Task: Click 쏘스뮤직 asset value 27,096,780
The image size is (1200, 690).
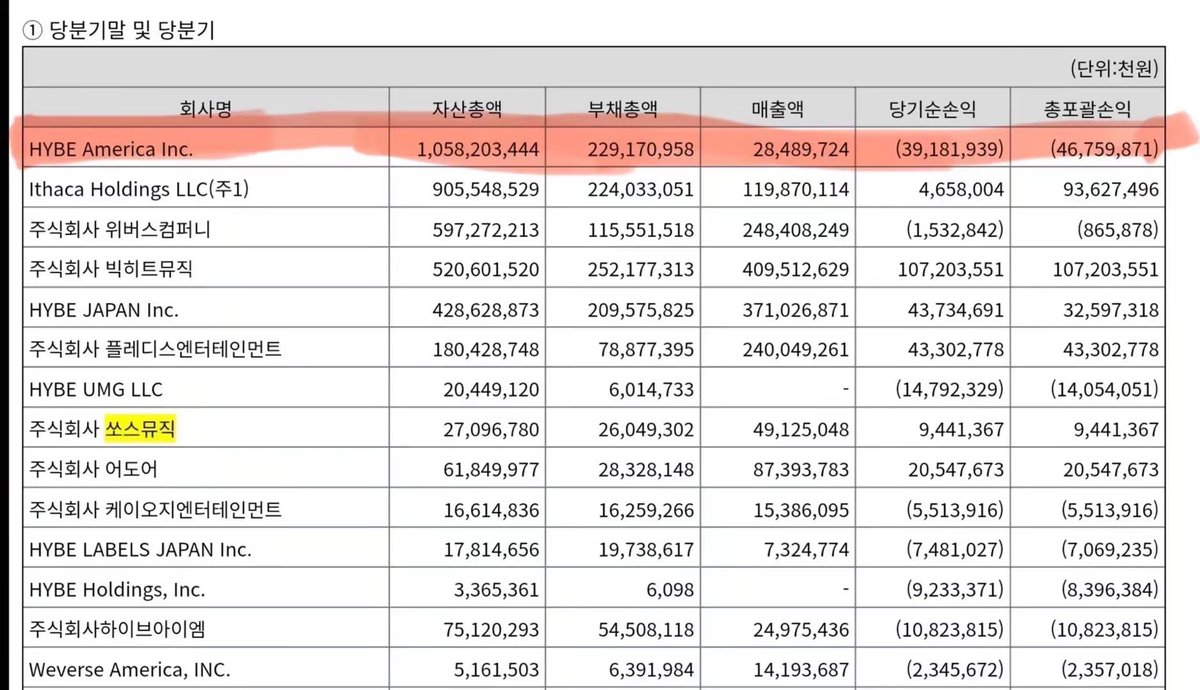Action: 491,430
